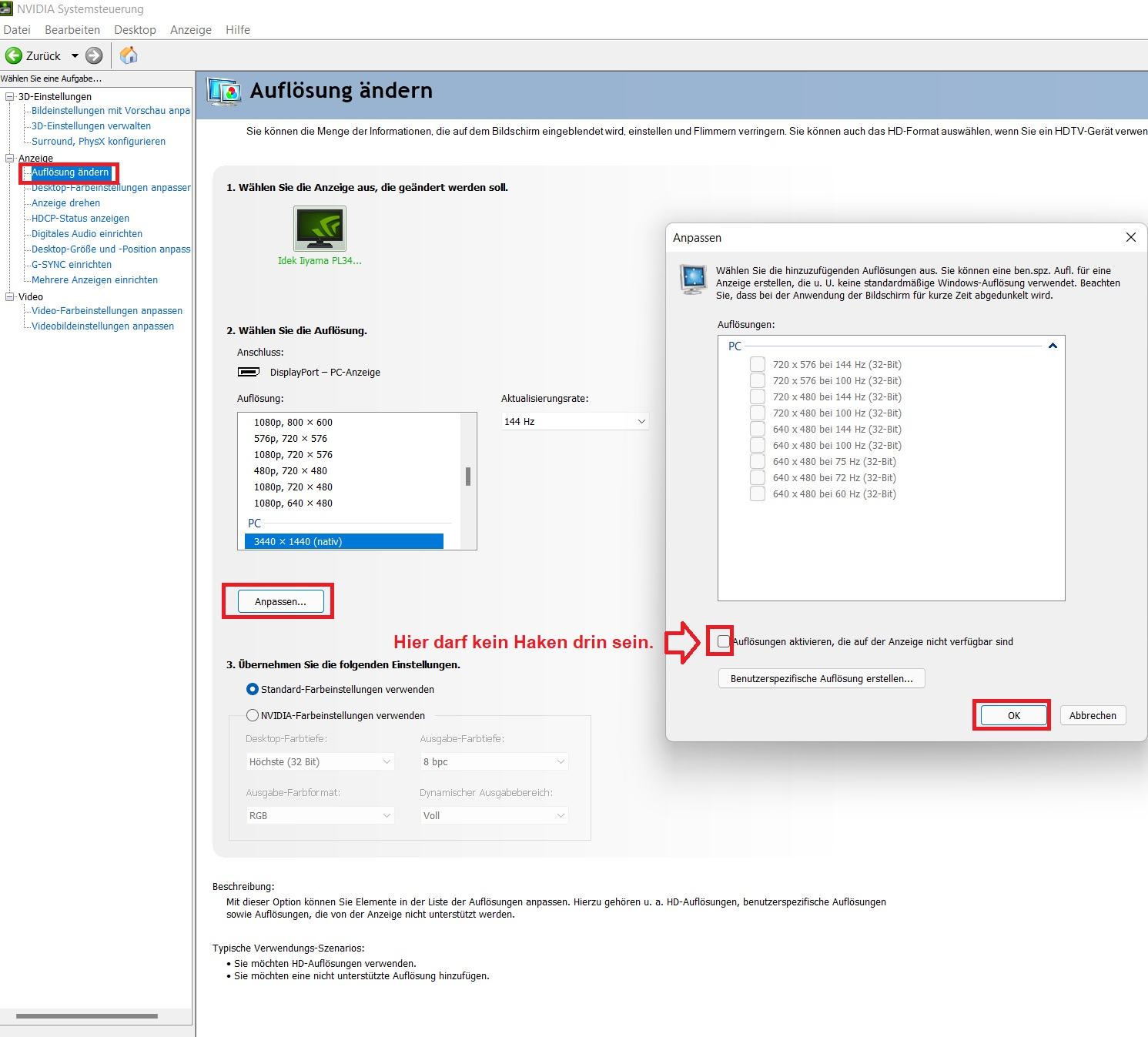
Task: Open HDCP-Status anzeigen
Action: point(80,219)
